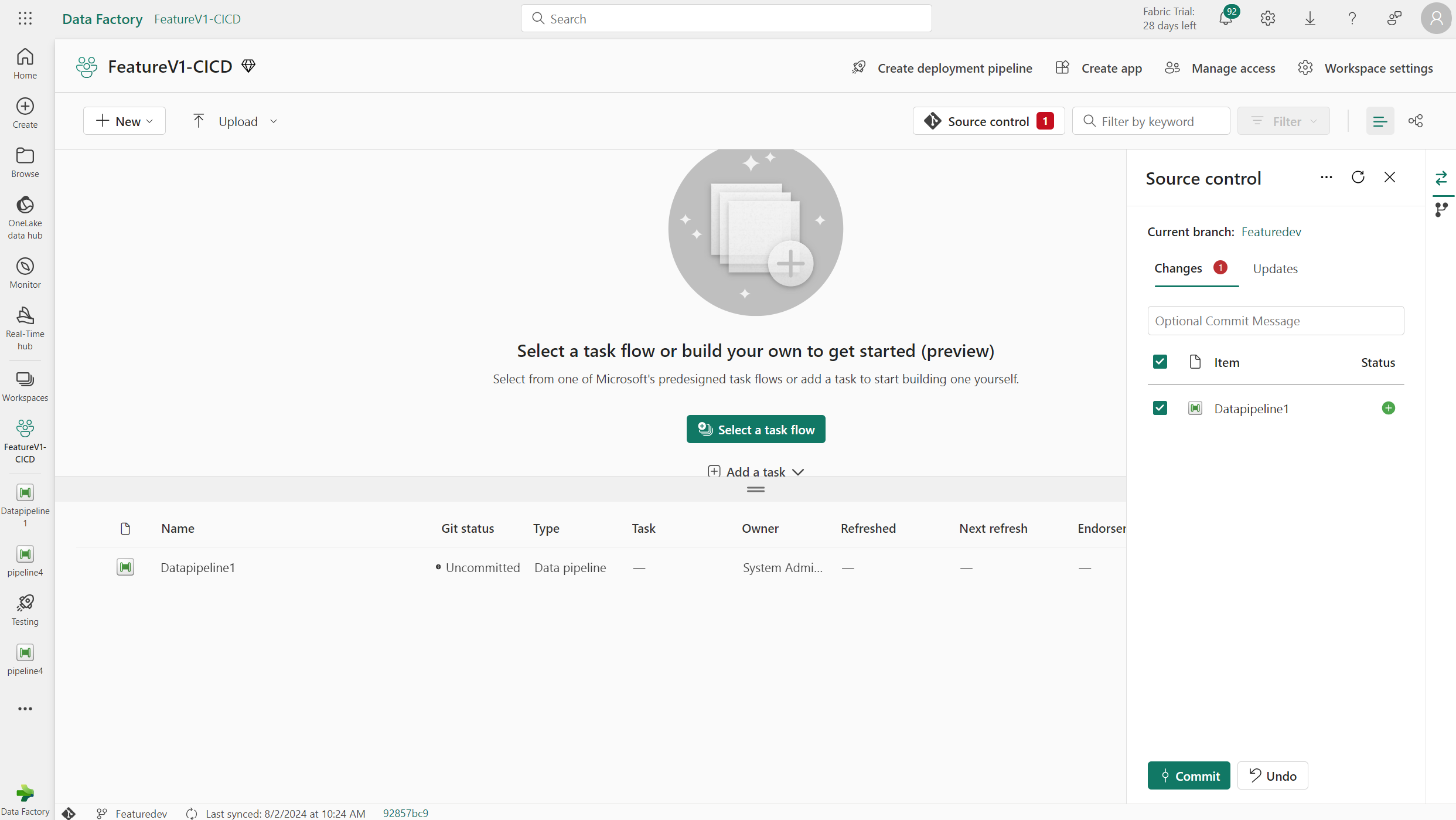The image size is (1456, 820).
Task: Click the Select a task flow button
Action: [x=756, y=429]
